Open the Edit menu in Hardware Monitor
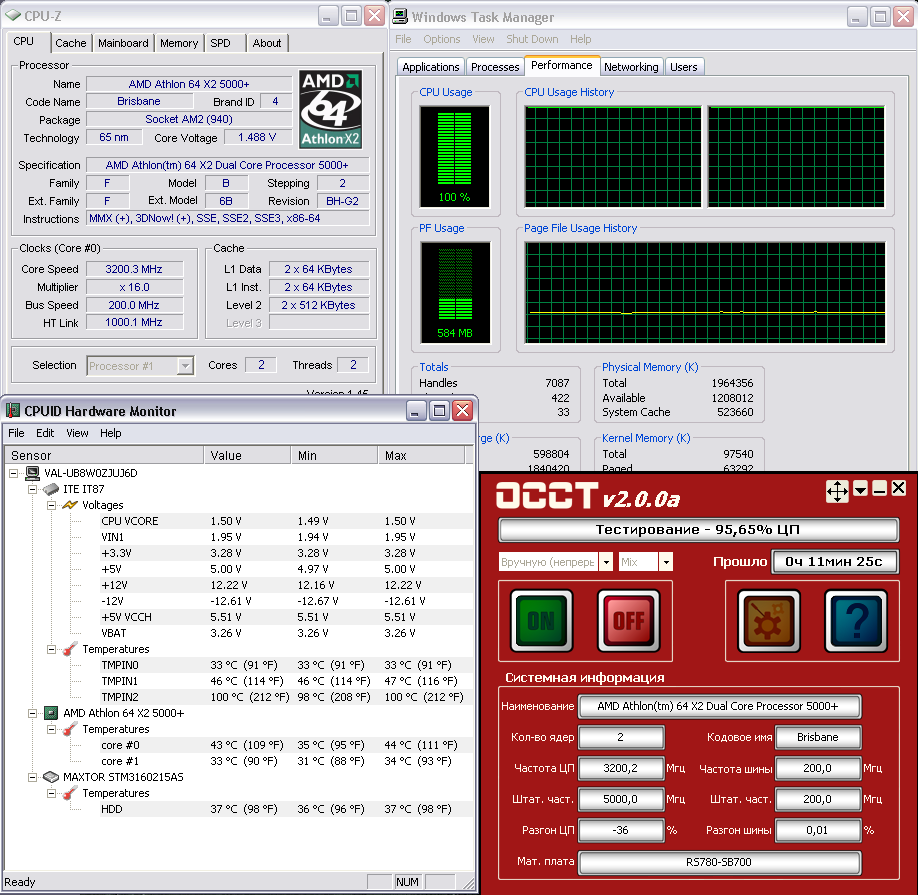 [45, 433]
